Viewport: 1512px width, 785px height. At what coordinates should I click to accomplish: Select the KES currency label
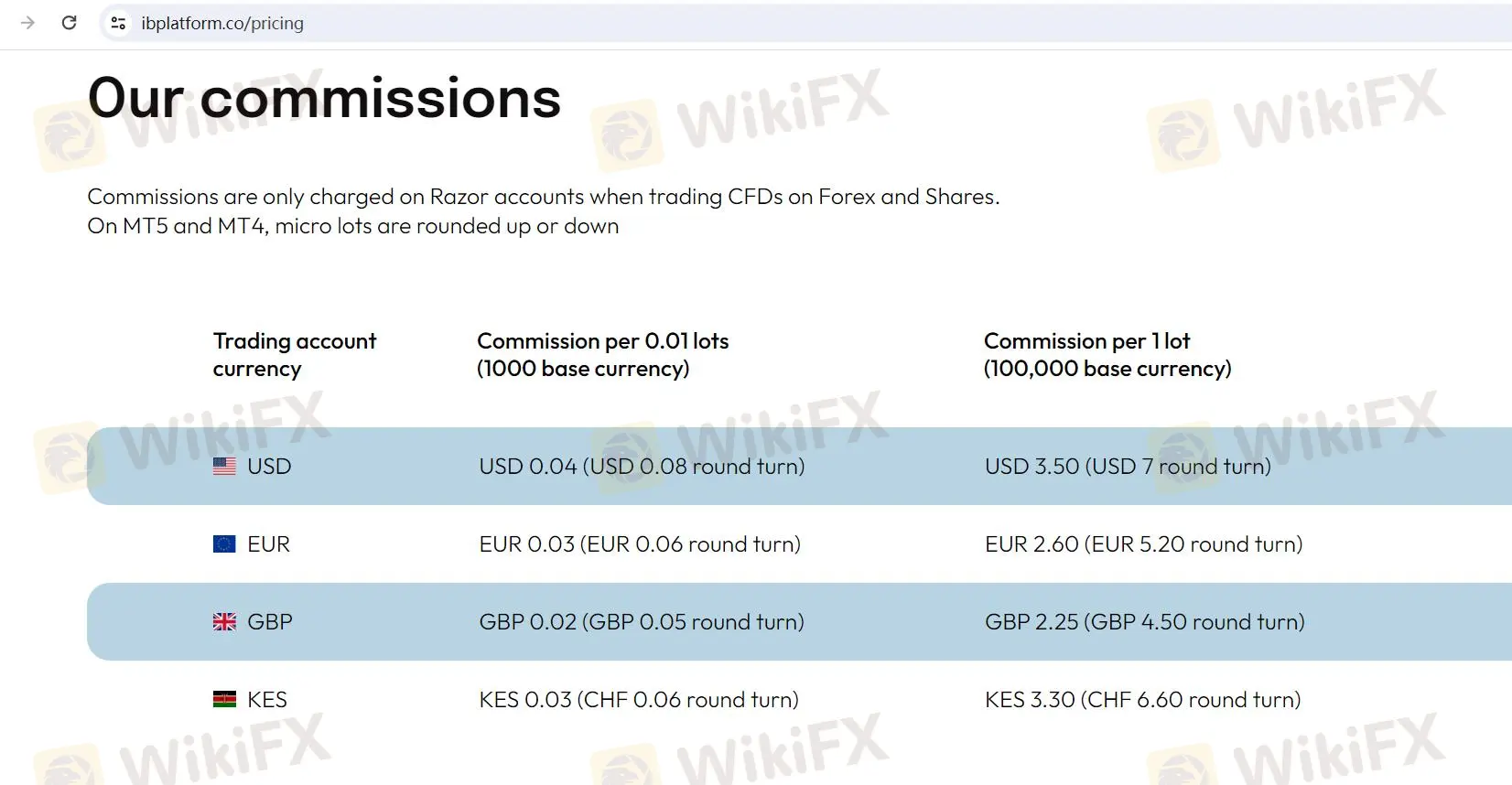(267, 700)
